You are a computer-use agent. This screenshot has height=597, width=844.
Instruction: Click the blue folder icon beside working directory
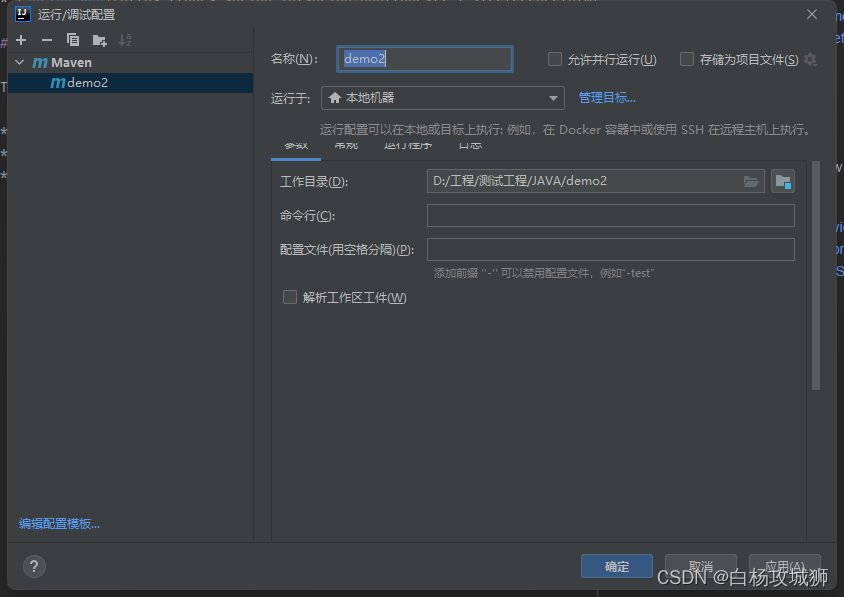pos(783,181)
